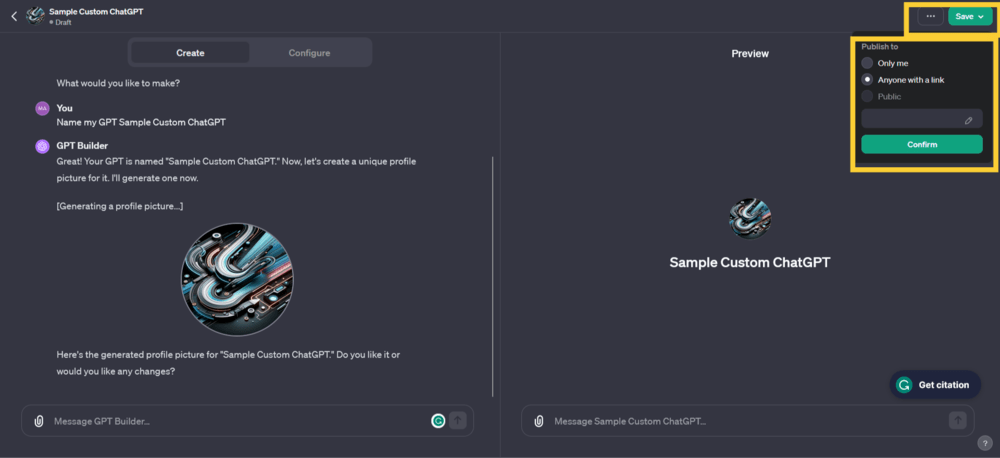Click the back arrow icon
Viewport: 1000px width, 458px height.
pyautogui.click(x=13, y=16)
